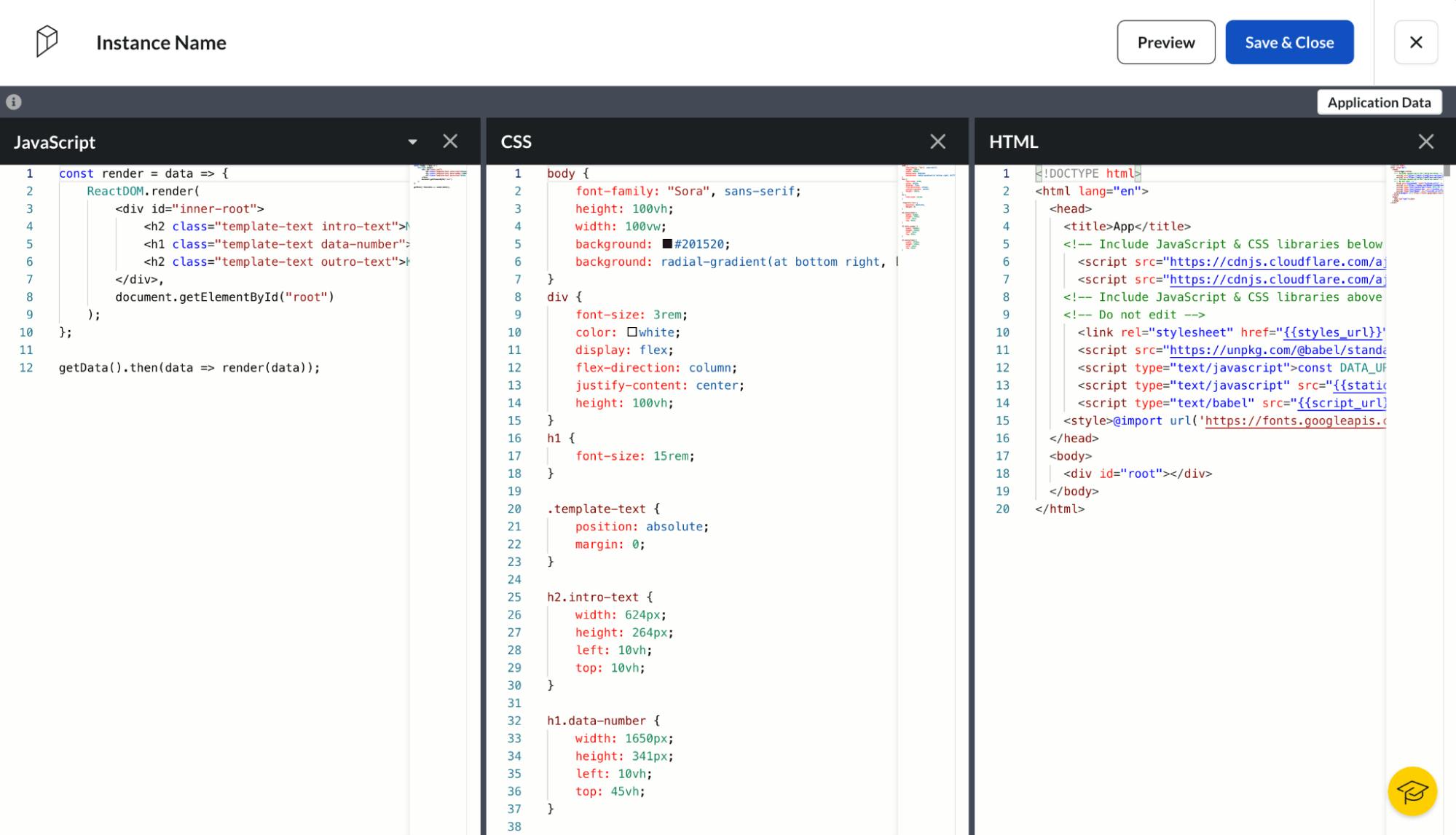This screenshot has height=835, width=1456.
Task: Select the JavaScript panel title
Action: pyautogui.click(x=55, y=142)
